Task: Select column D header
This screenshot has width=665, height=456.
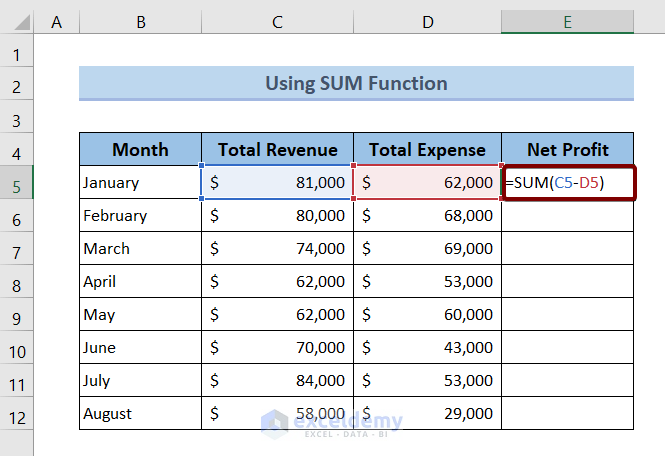Action: click(x=427, y=22)
